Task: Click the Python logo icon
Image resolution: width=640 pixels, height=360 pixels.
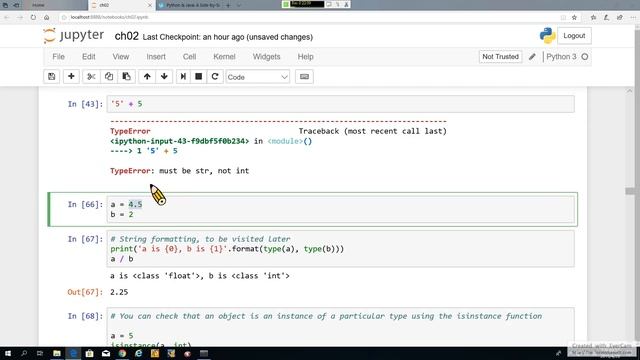Action: (547, 36)
